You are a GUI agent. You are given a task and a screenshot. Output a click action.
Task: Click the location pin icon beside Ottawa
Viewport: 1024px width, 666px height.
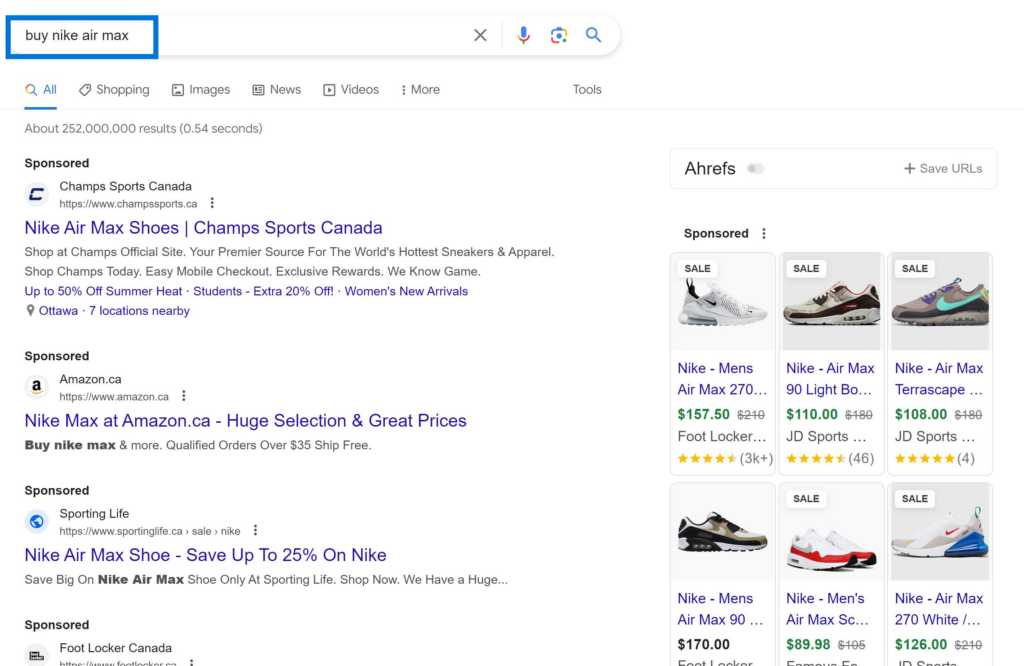click(x=30, y=310)
